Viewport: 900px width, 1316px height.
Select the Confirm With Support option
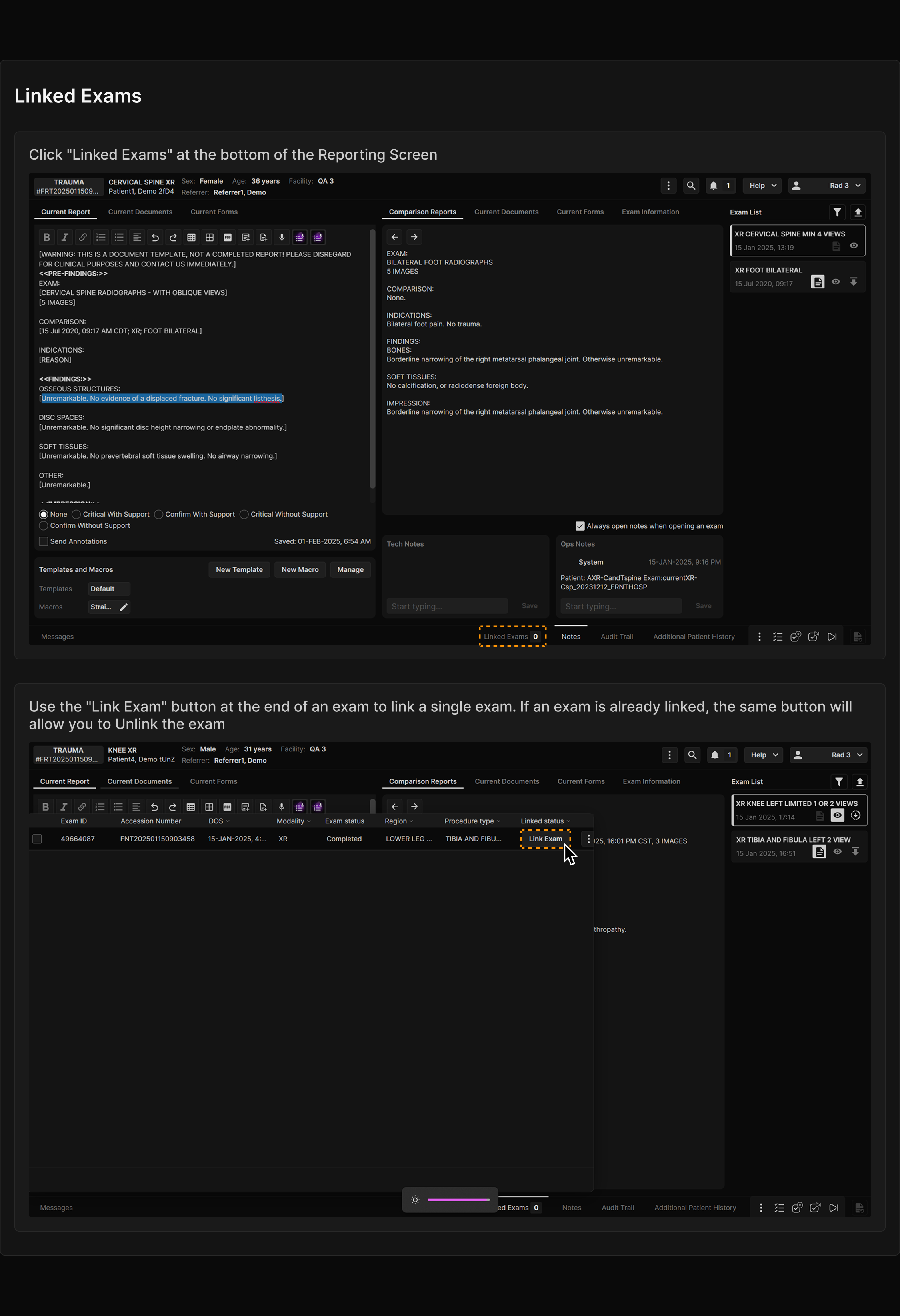pyautogui.click(x=159, y=515)
